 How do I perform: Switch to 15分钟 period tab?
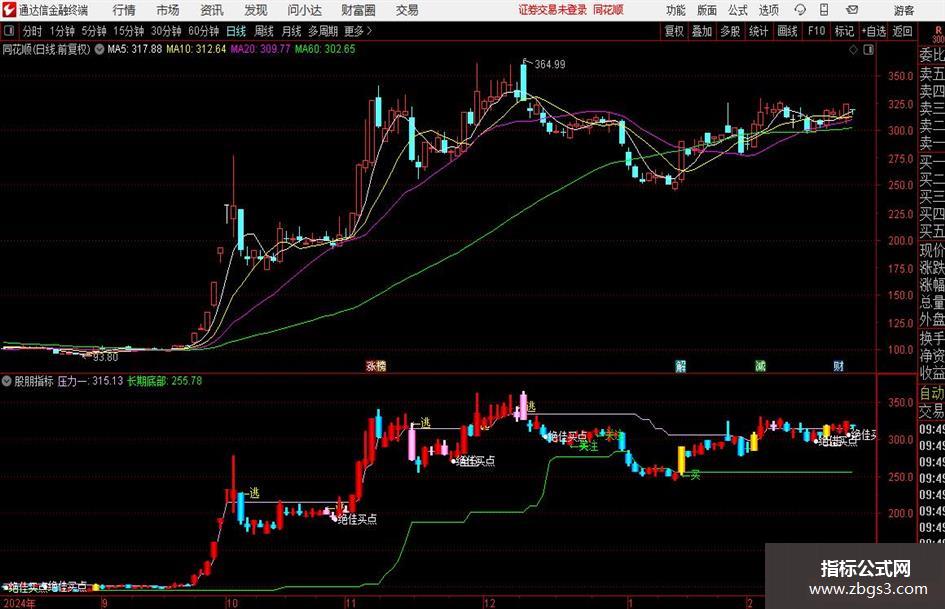click(x=128, y=31)
